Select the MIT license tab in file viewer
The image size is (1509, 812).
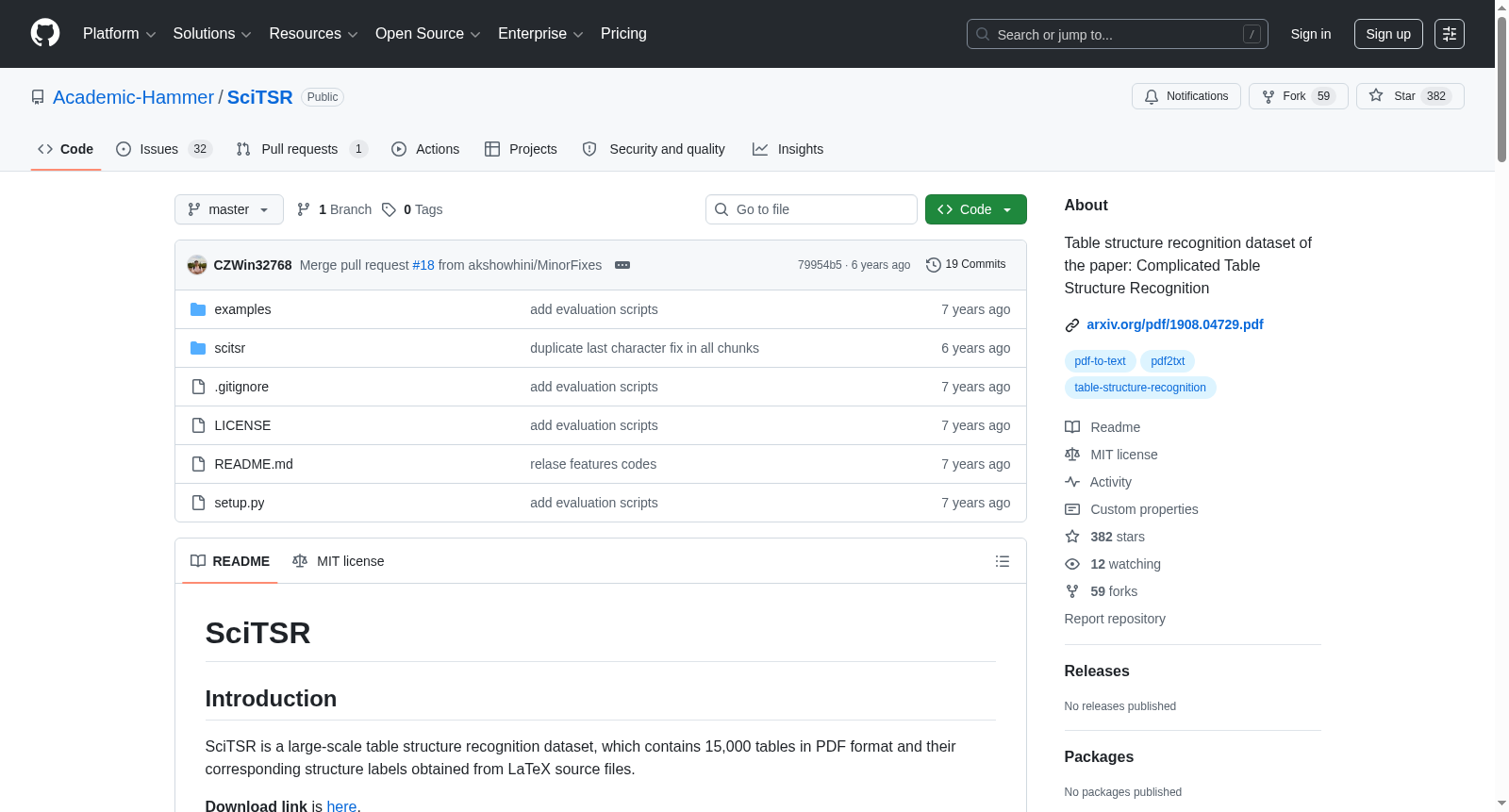(x=339, y=561)
